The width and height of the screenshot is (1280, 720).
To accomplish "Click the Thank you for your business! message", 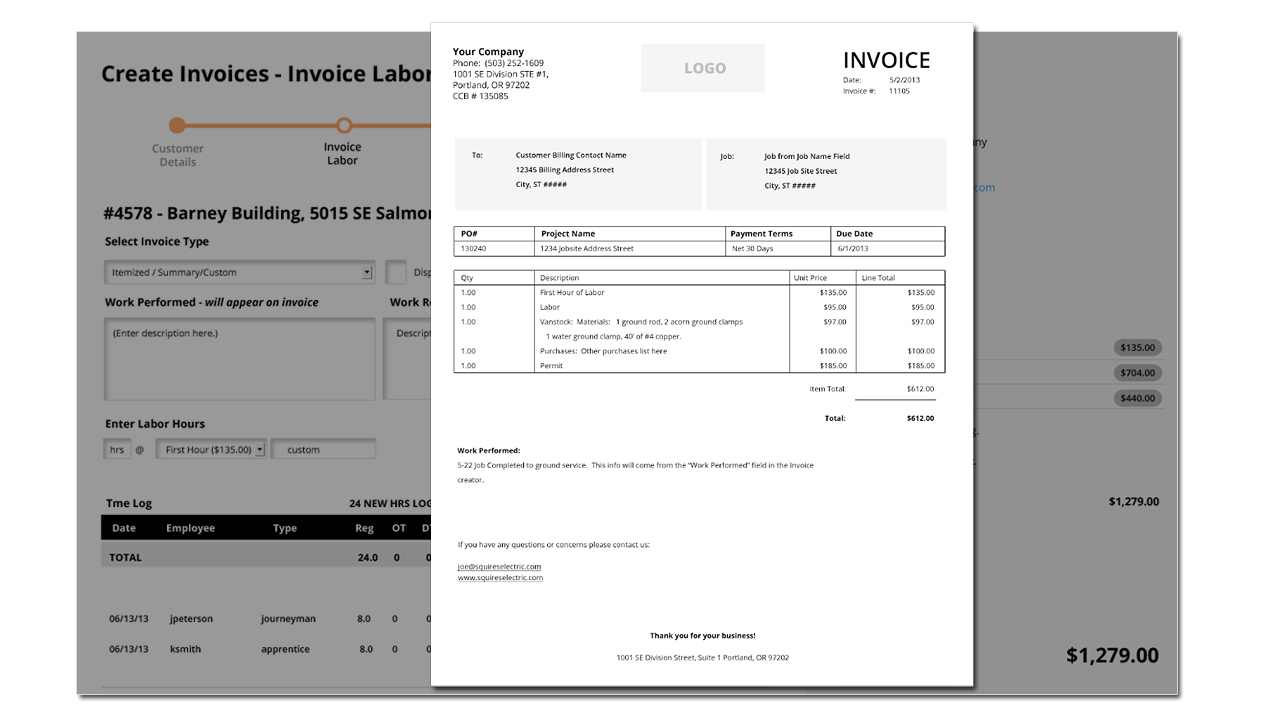I will point(702,636).
